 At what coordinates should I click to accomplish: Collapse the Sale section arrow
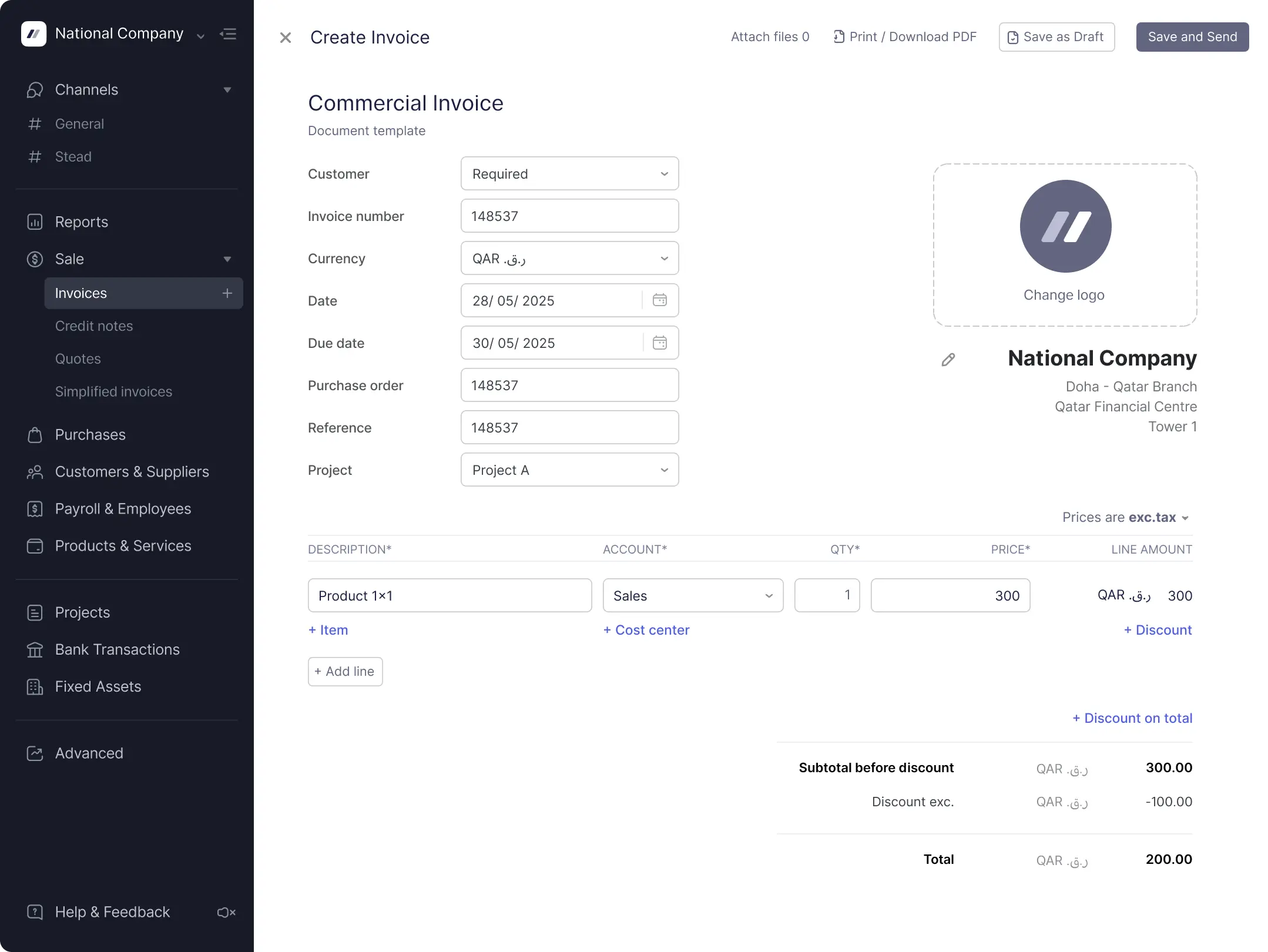tap(227, 259)
